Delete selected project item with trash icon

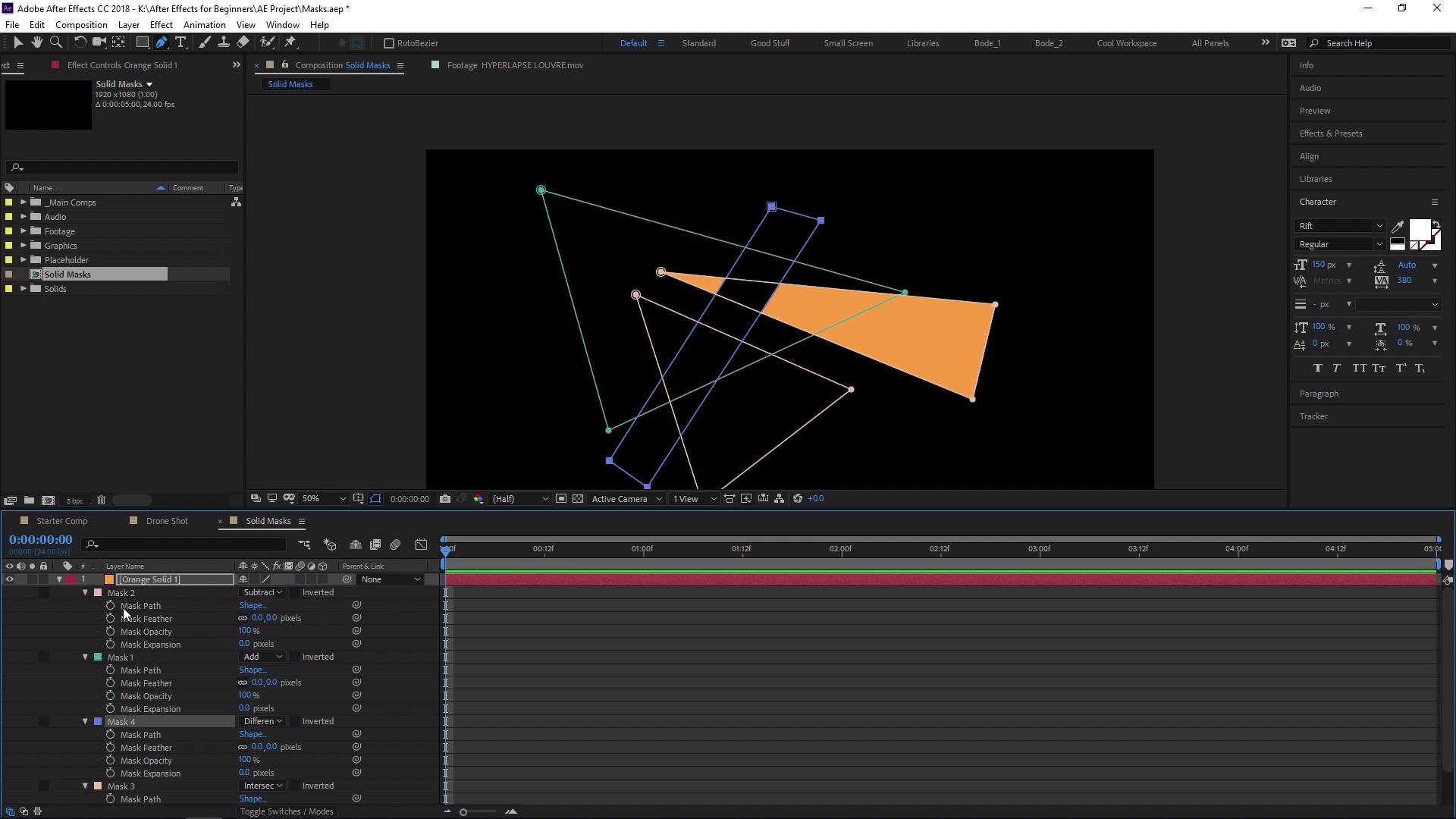pyautogui.click(x=101, y=500)
